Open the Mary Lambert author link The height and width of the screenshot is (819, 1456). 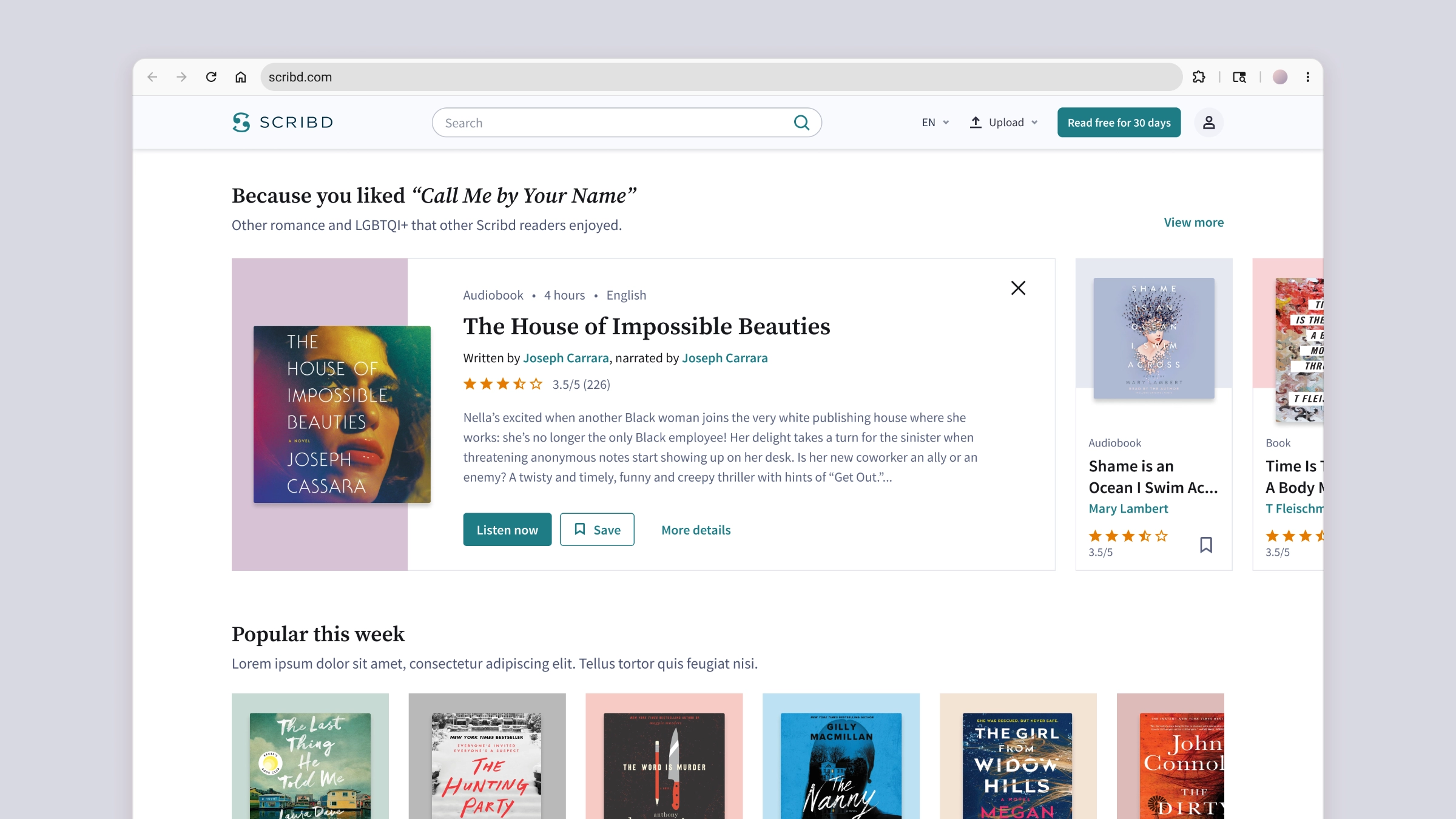1128,508
